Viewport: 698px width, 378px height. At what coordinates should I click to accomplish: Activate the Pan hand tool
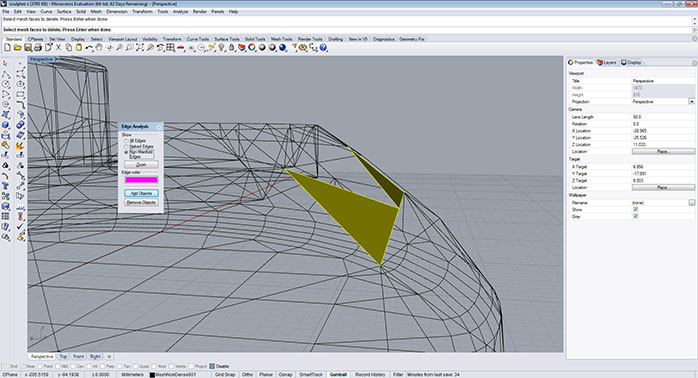pos(99,47)
